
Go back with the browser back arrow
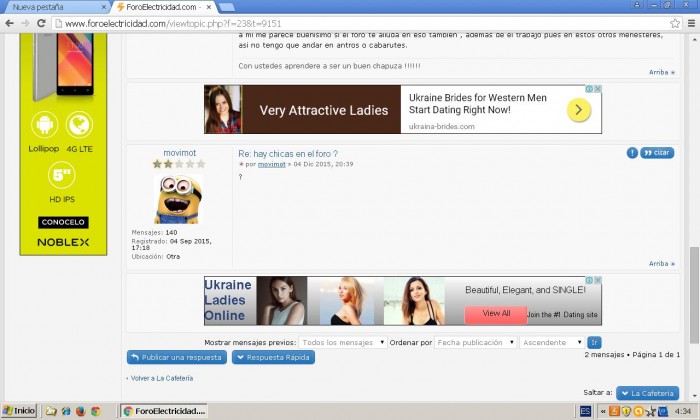[9, 23]
